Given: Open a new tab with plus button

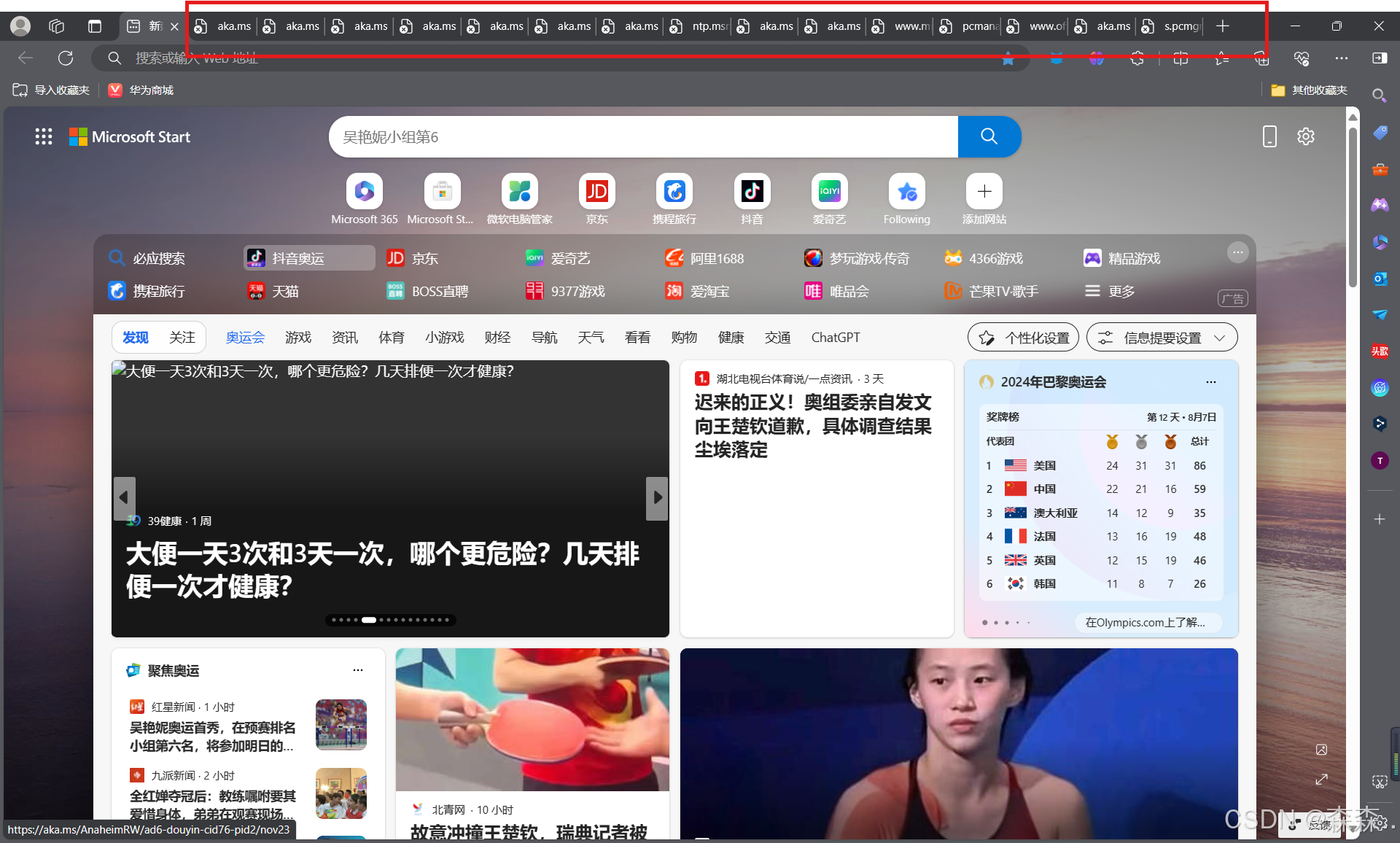Looking at the screenshot, I should point(1223,26).
